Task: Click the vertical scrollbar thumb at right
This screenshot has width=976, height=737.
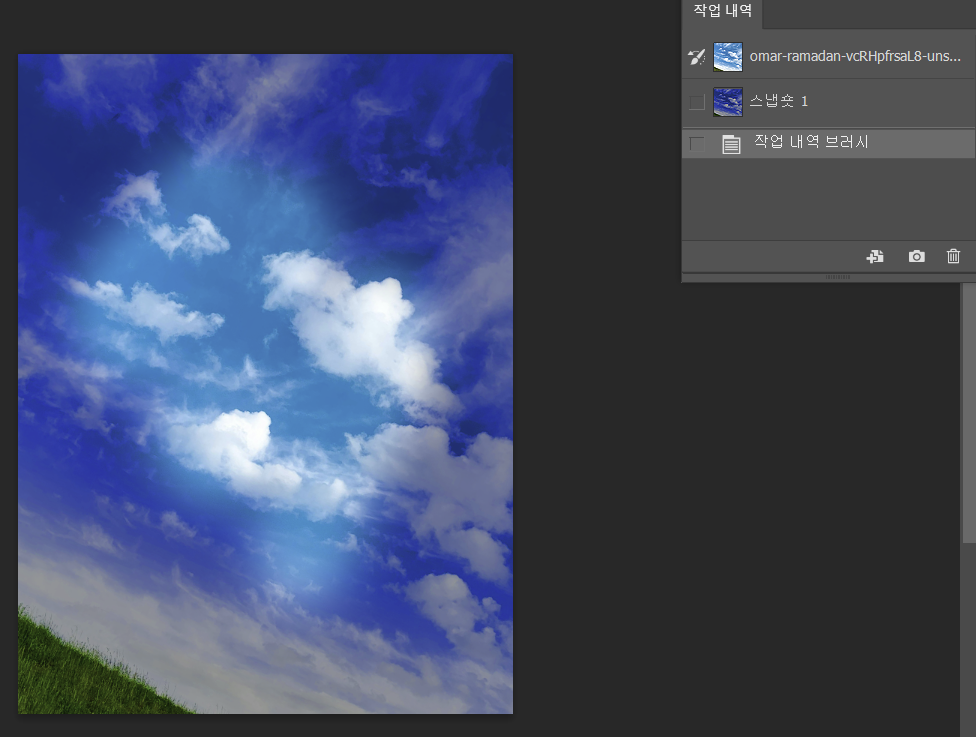Action: [x=969, y=420]
